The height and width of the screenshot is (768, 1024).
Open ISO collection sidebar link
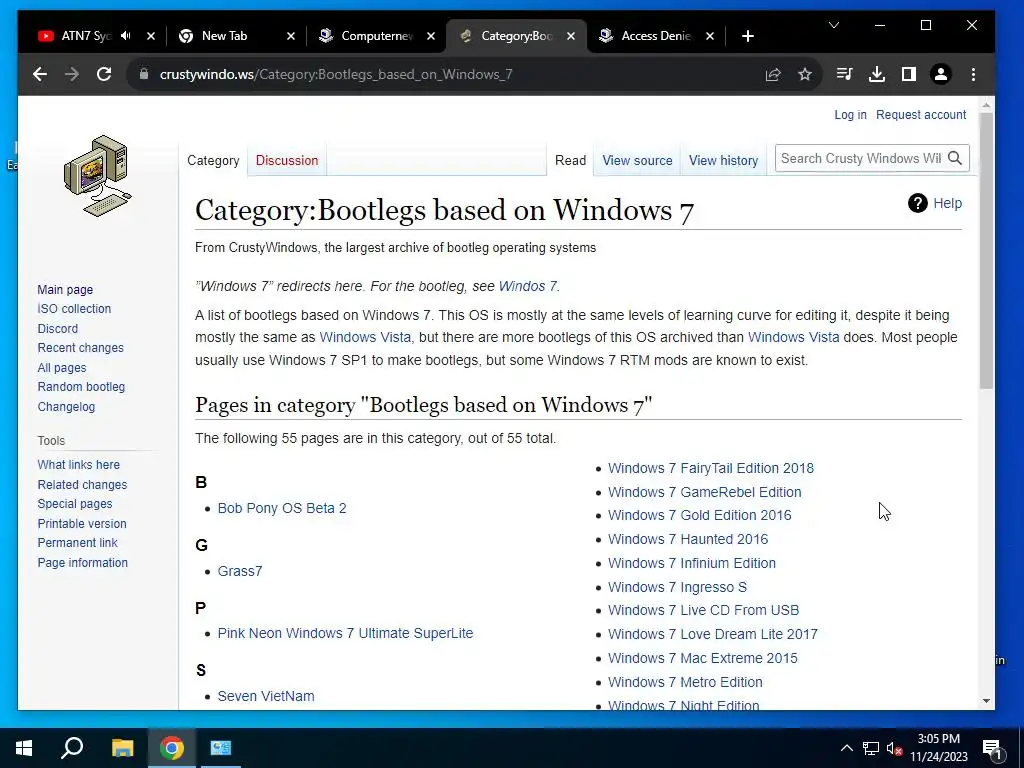point(74,309)
